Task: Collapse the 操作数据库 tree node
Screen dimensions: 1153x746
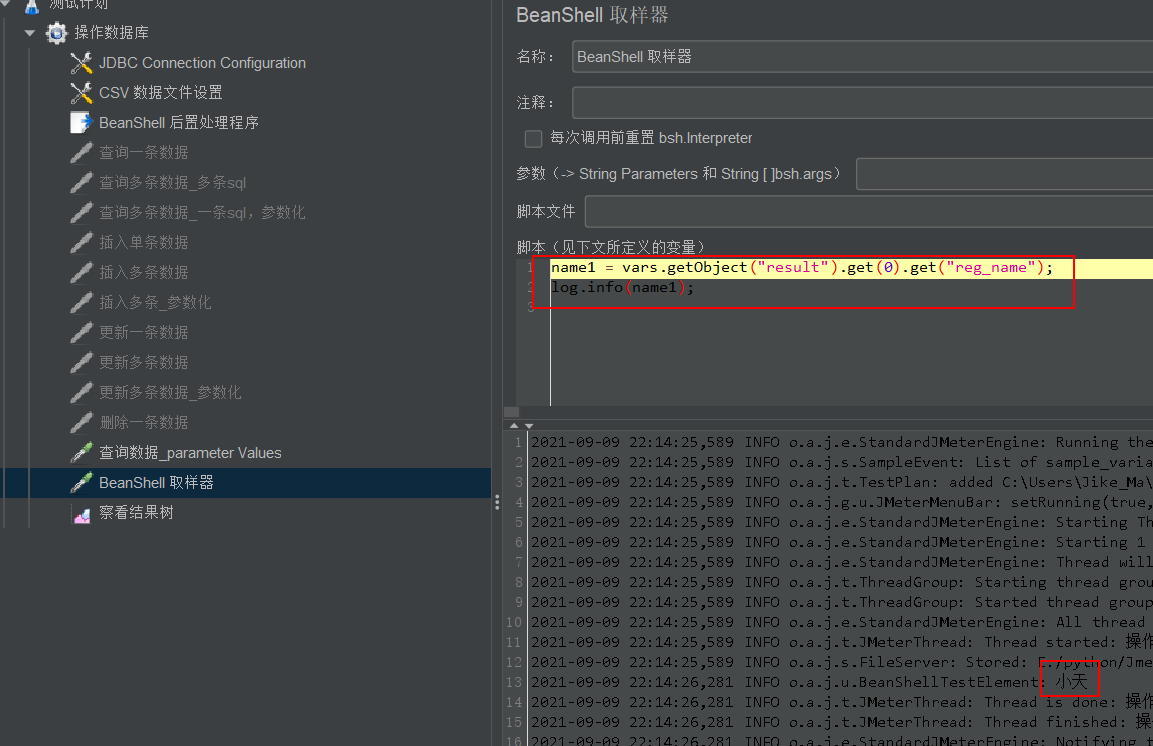Action: coord(29,33)
